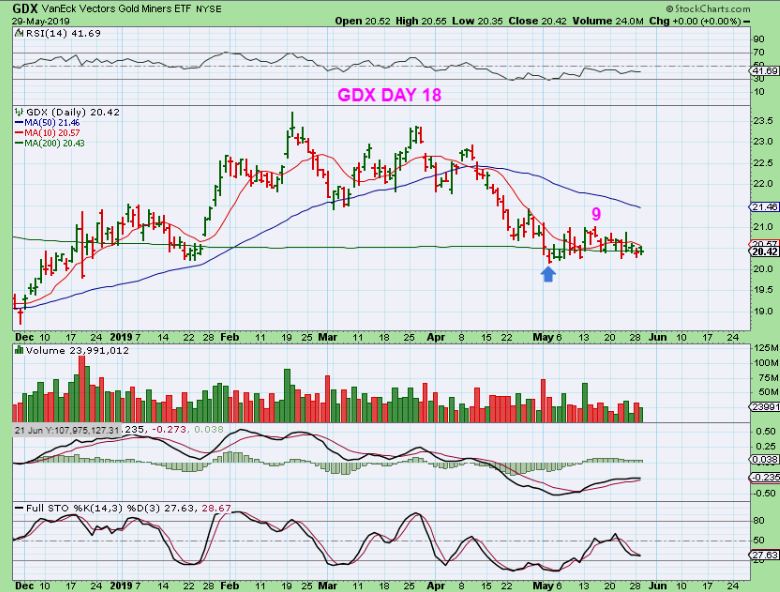Click the Apr label on price axis

pyautogui.click(x=436, y=337)
